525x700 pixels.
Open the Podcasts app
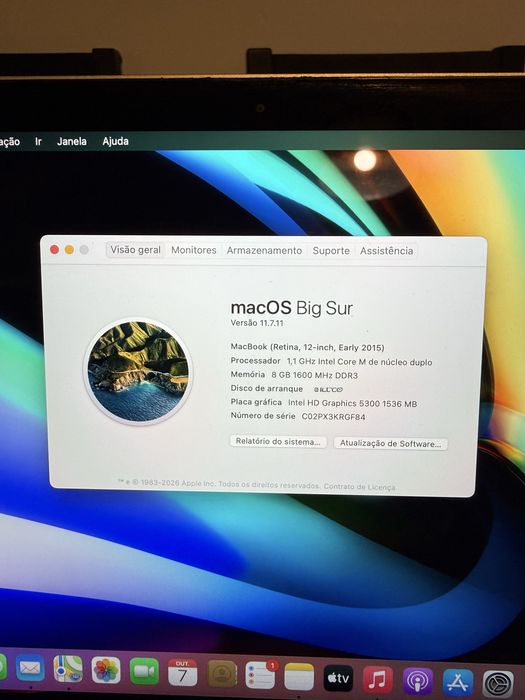[418, 681]
